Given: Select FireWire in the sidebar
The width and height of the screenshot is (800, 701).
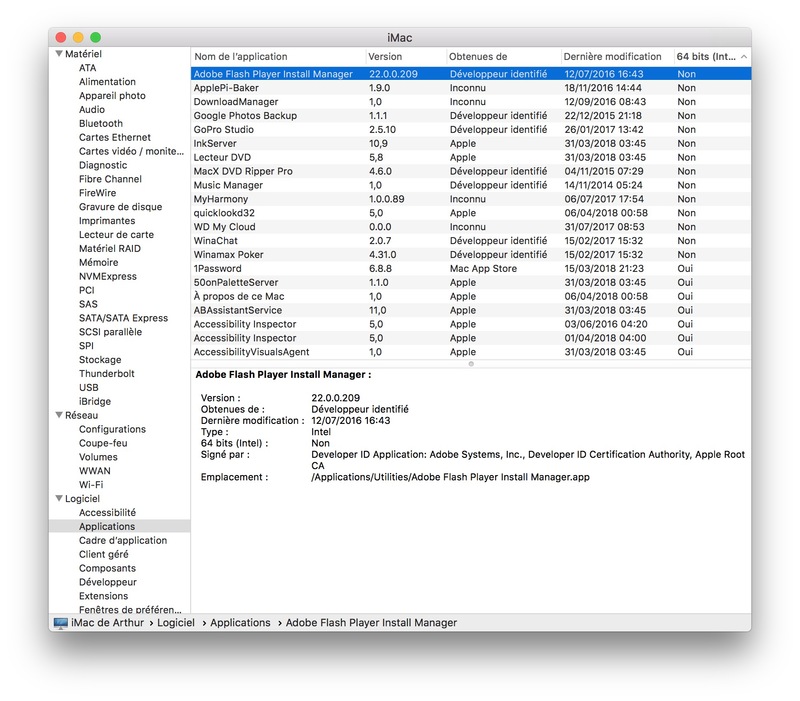Looking at the screenshot, I should 97,193.
